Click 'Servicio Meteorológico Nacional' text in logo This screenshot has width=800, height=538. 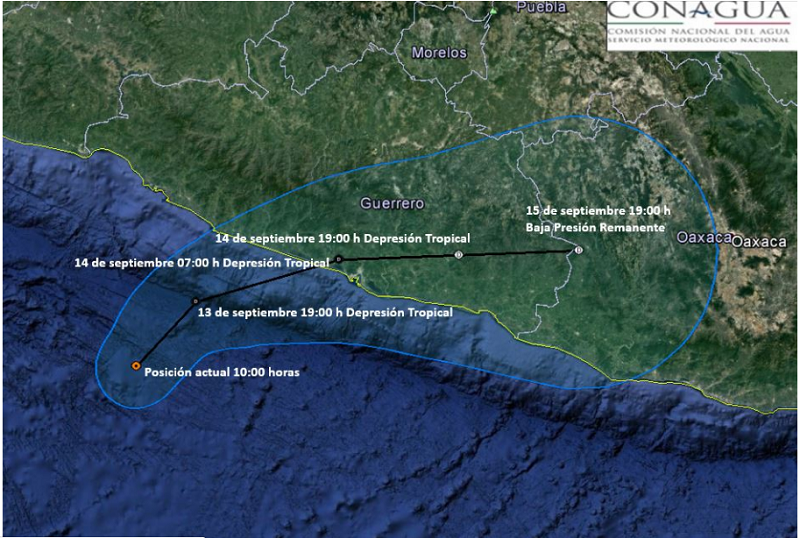[699, 40]
